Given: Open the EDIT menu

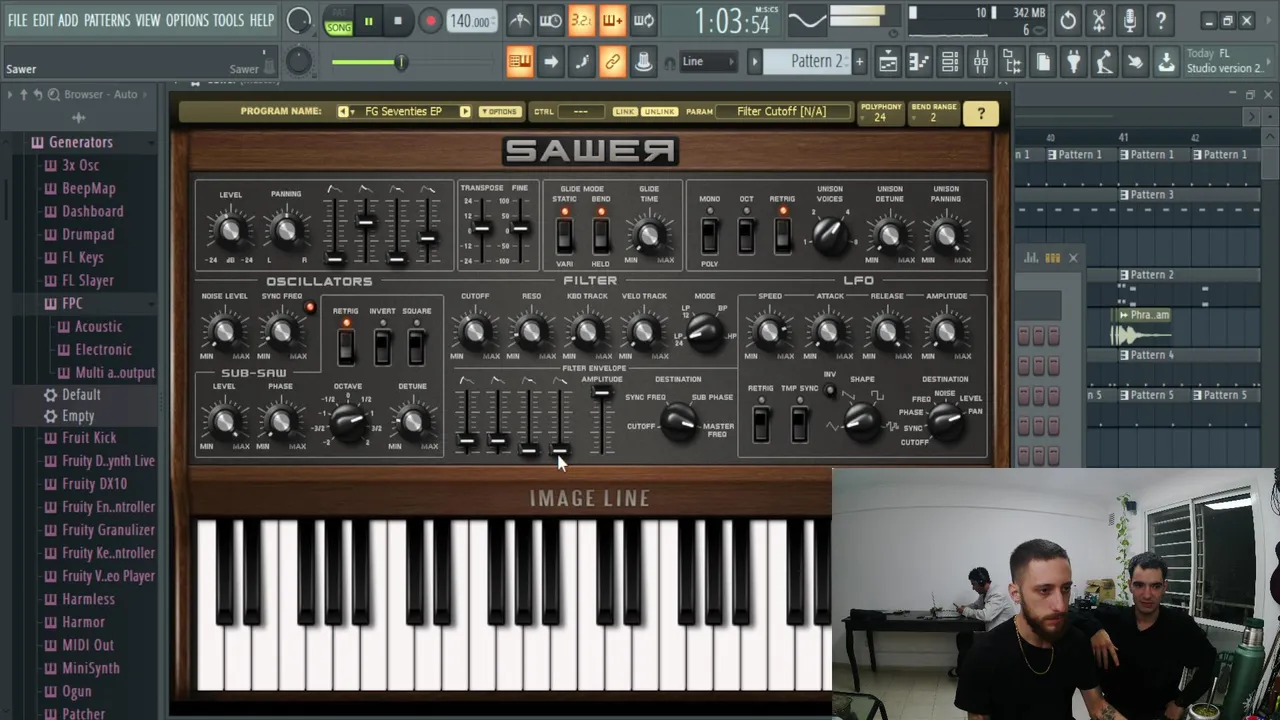Looking at the screenshot, I should tap(43, 20).
